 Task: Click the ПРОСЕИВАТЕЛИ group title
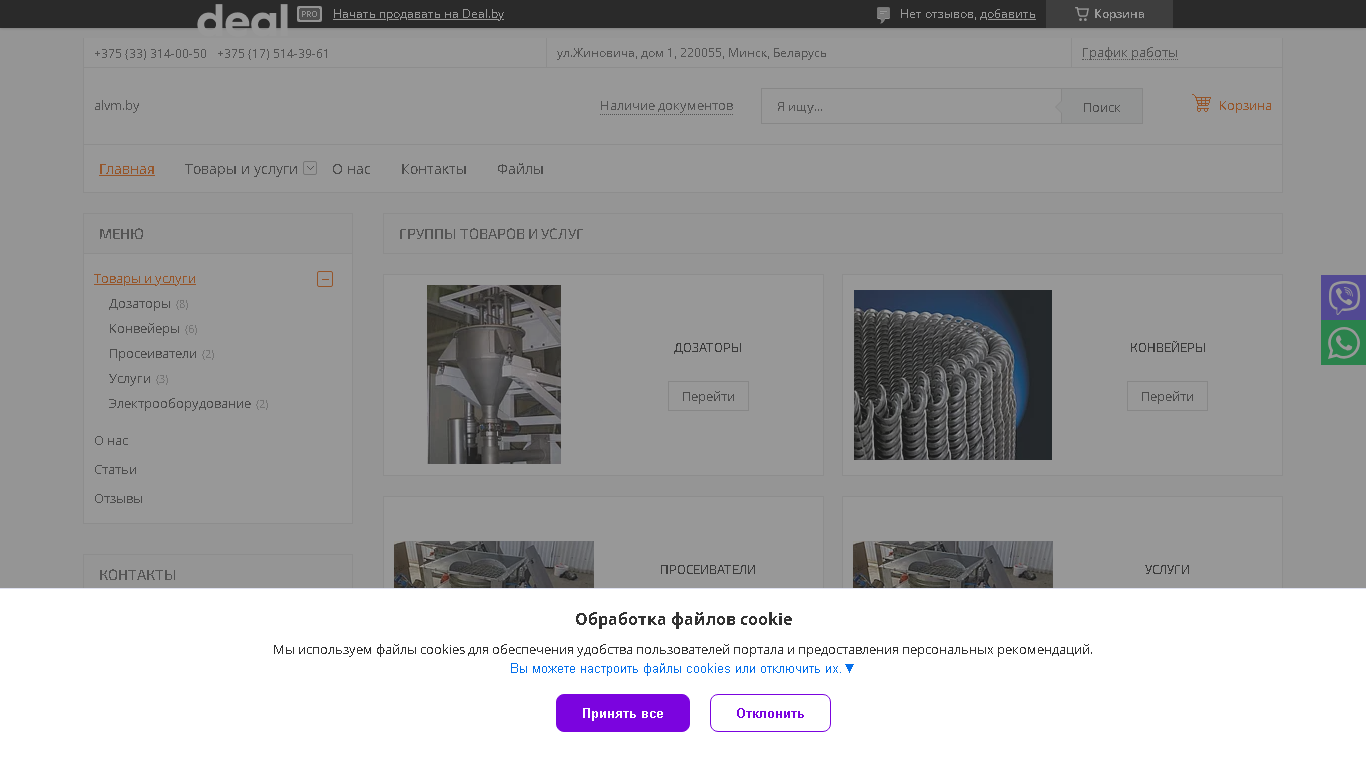[708, 569]
